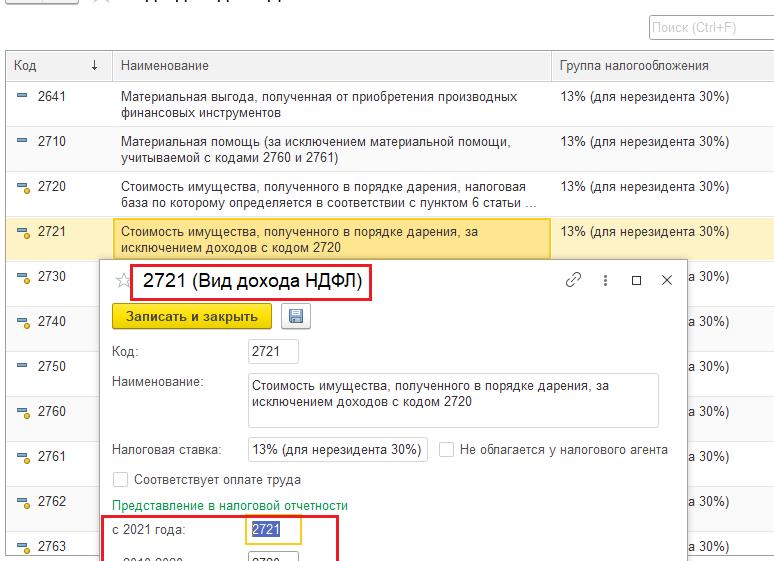Image resolution: width=774 pixels, height=561 pixels.
Task: Save the record with the floppy disk icon
Action: tap(296, 316)
